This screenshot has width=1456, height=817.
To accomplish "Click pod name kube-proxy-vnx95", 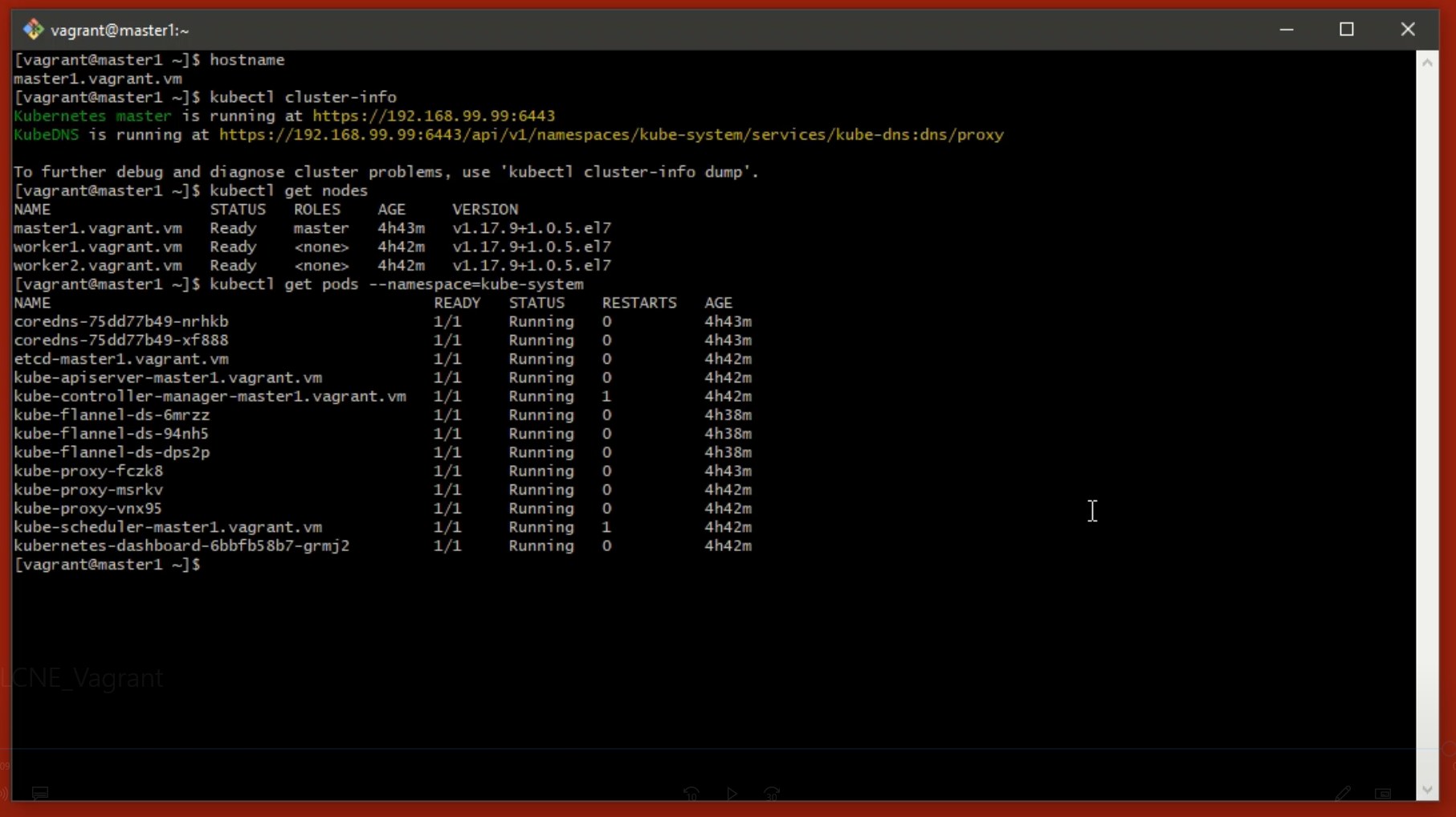I will coord(88,509).
